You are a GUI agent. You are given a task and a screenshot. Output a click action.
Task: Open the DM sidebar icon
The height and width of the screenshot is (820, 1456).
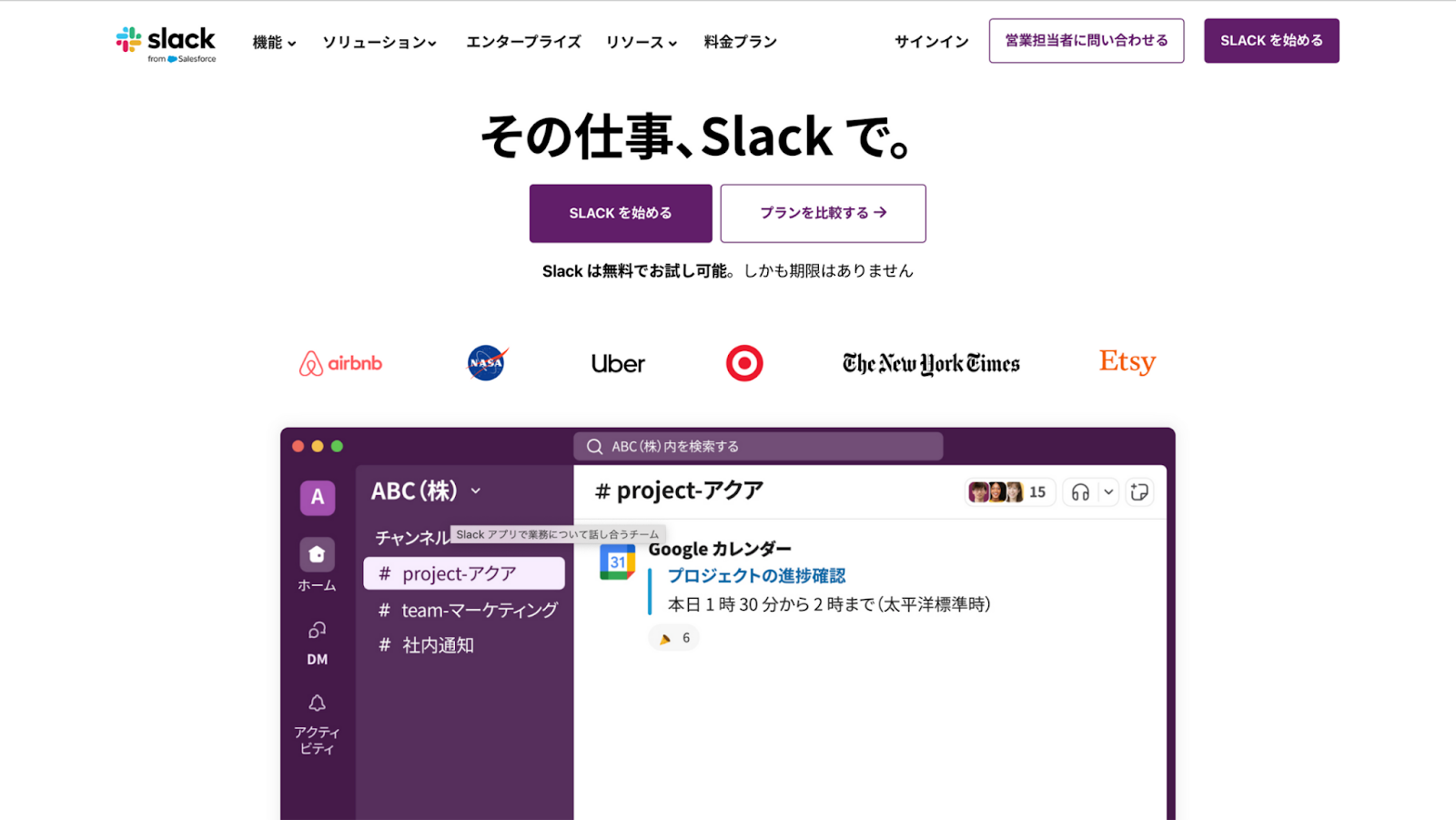(317, 630)
